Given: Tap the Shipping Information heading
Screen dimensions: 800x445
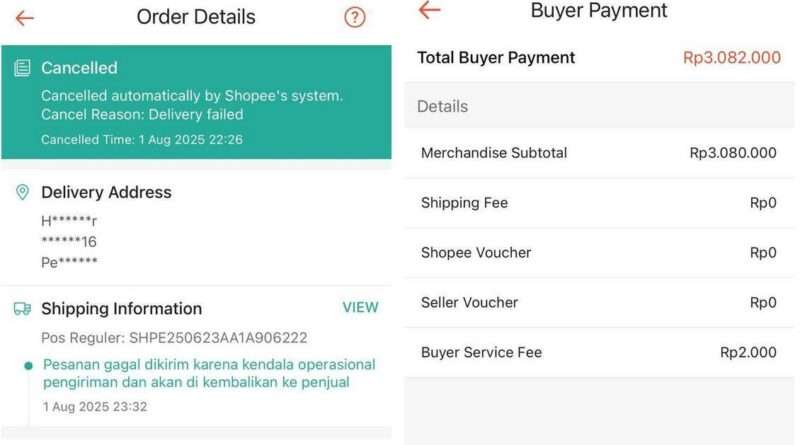Looking at the screenshot, I should point(121,308).
